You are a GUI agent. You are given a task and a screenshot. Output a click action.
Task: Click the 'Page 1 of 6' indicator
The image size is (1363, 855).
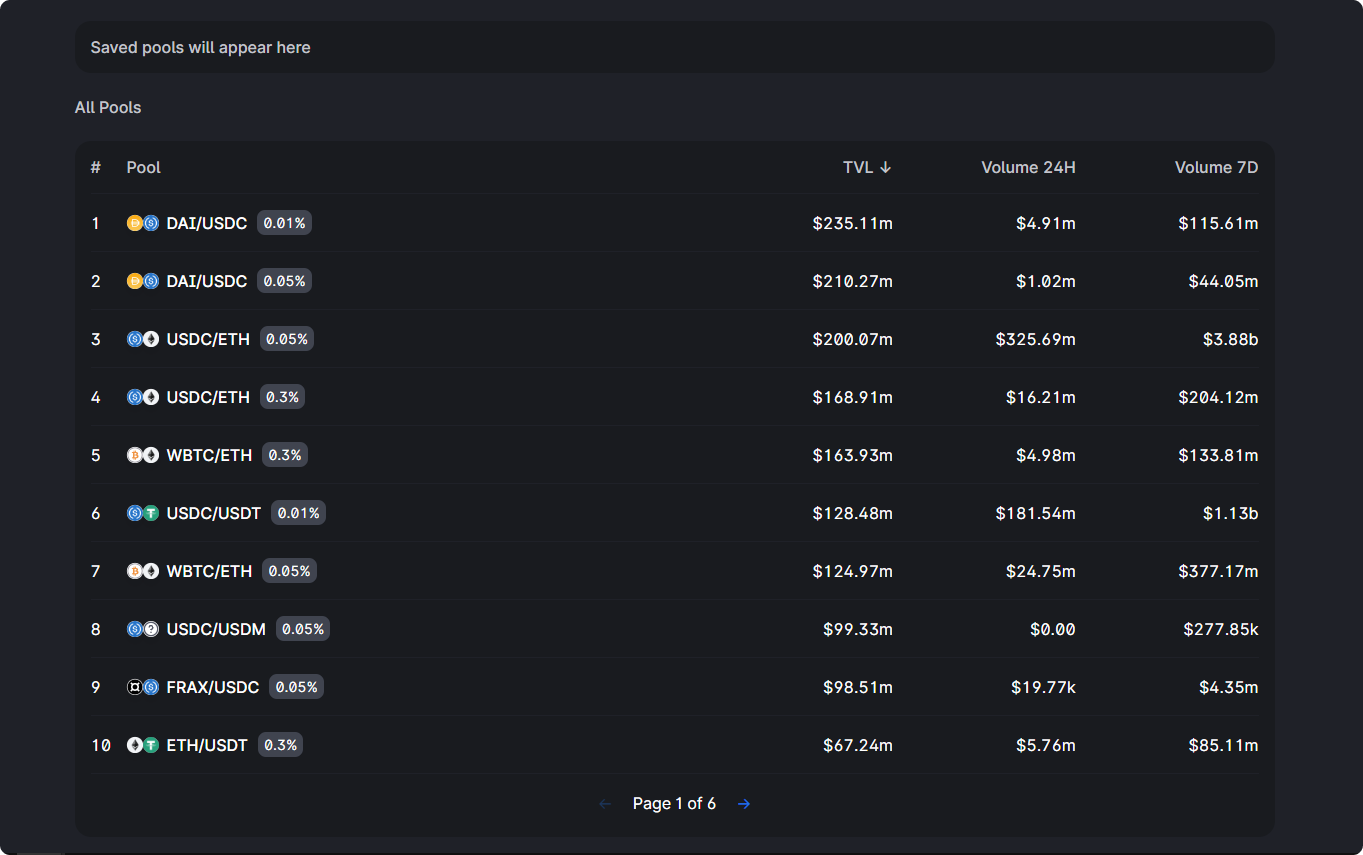pos(674,804)
